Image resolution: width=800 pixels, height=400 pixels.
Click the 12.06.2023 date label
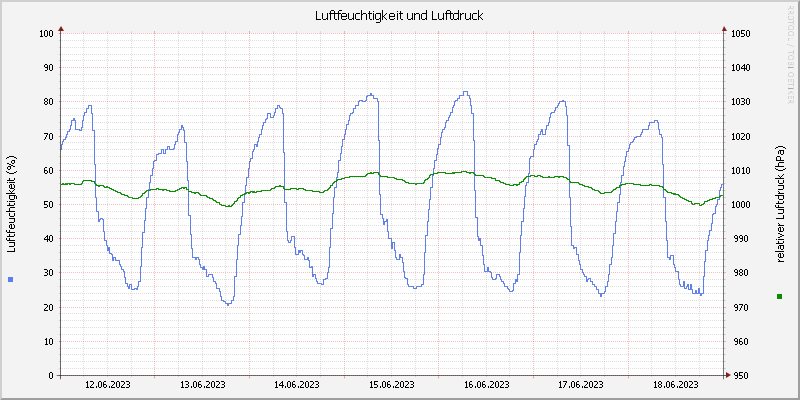108,385
